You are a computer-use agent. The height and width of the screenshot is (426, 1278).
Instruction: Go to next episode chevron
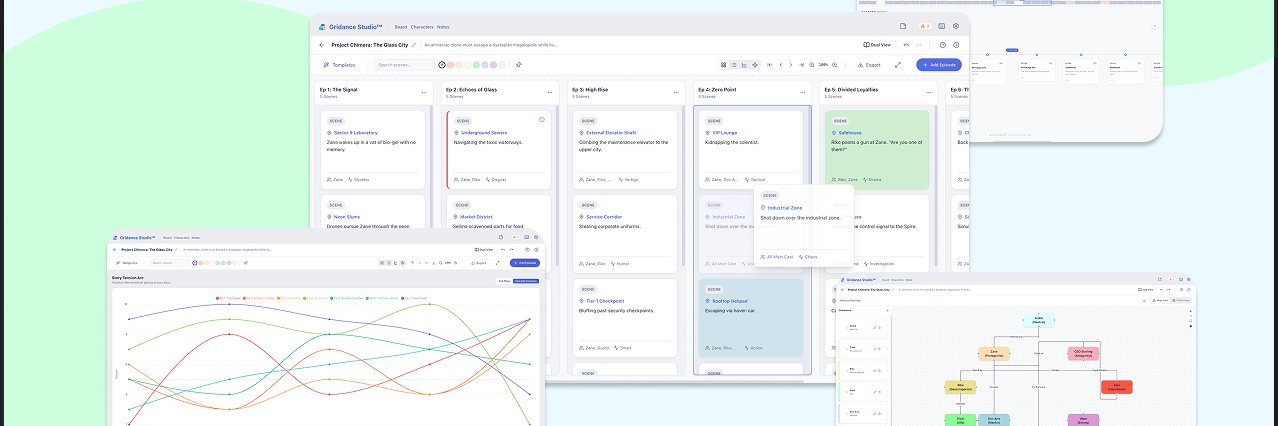[791, 65]
